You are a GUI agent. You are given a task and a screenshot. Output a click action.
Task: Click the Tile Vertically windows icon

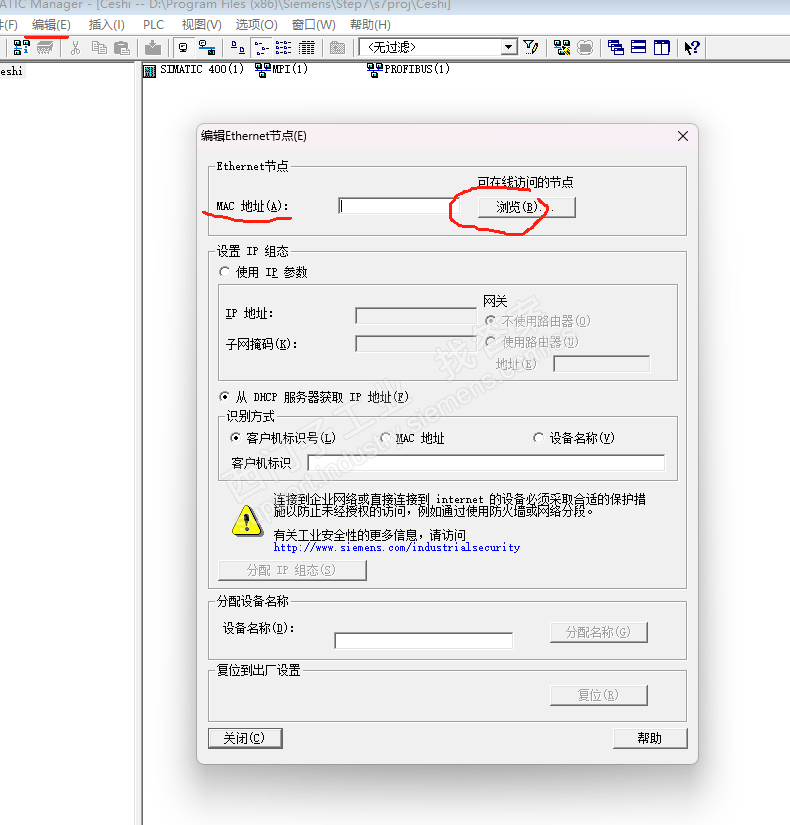662,47
